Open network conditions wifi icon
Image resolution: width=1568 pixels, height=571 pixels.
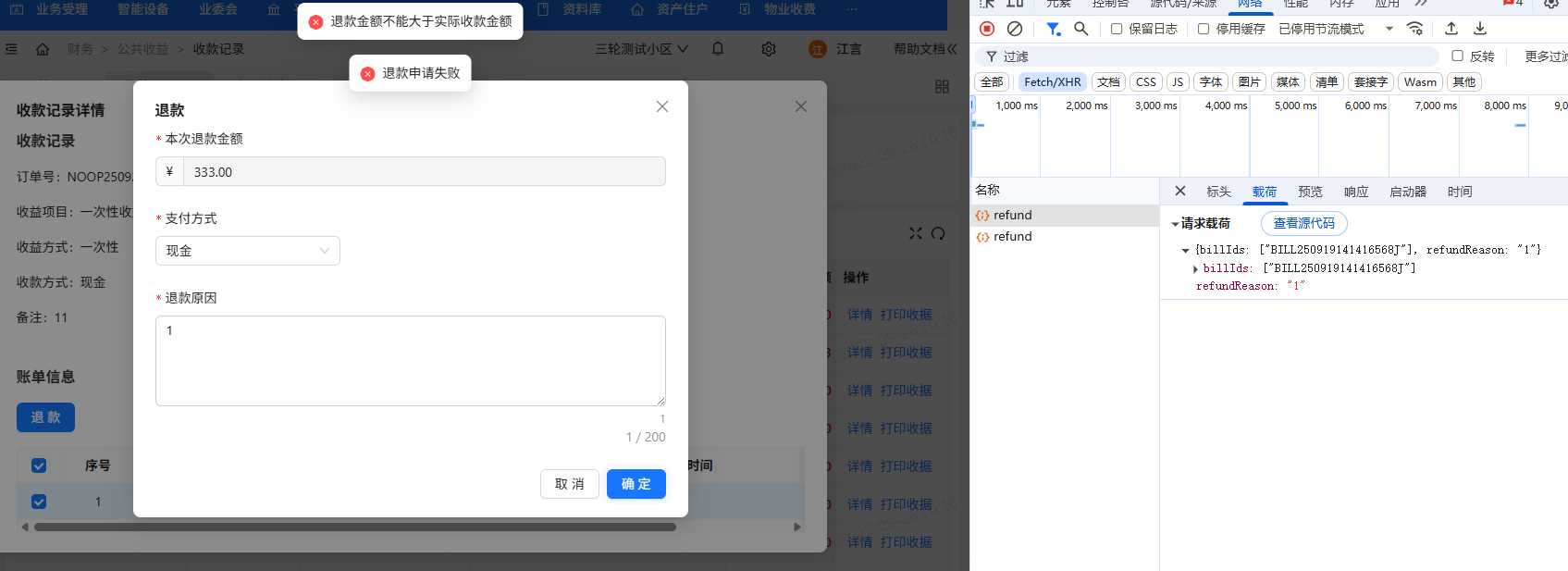point(1414,29)
